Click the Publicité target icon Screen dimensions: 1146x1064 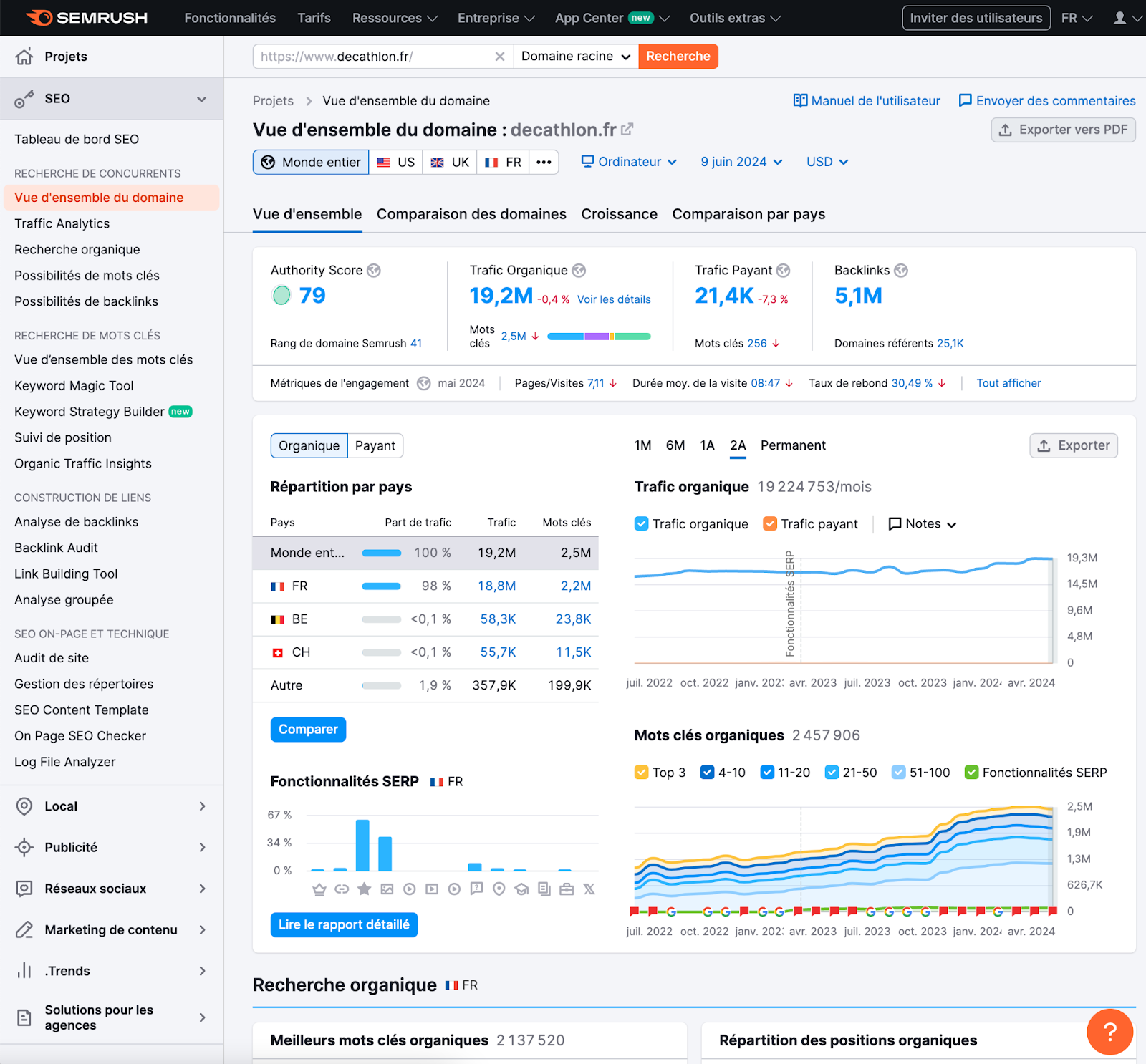click(x=24, y=848)
